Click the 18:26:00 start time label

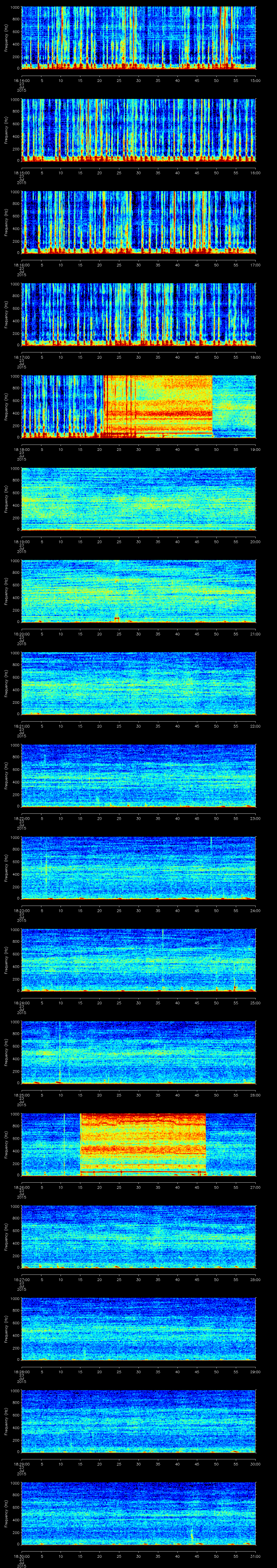pos(21,1187)
